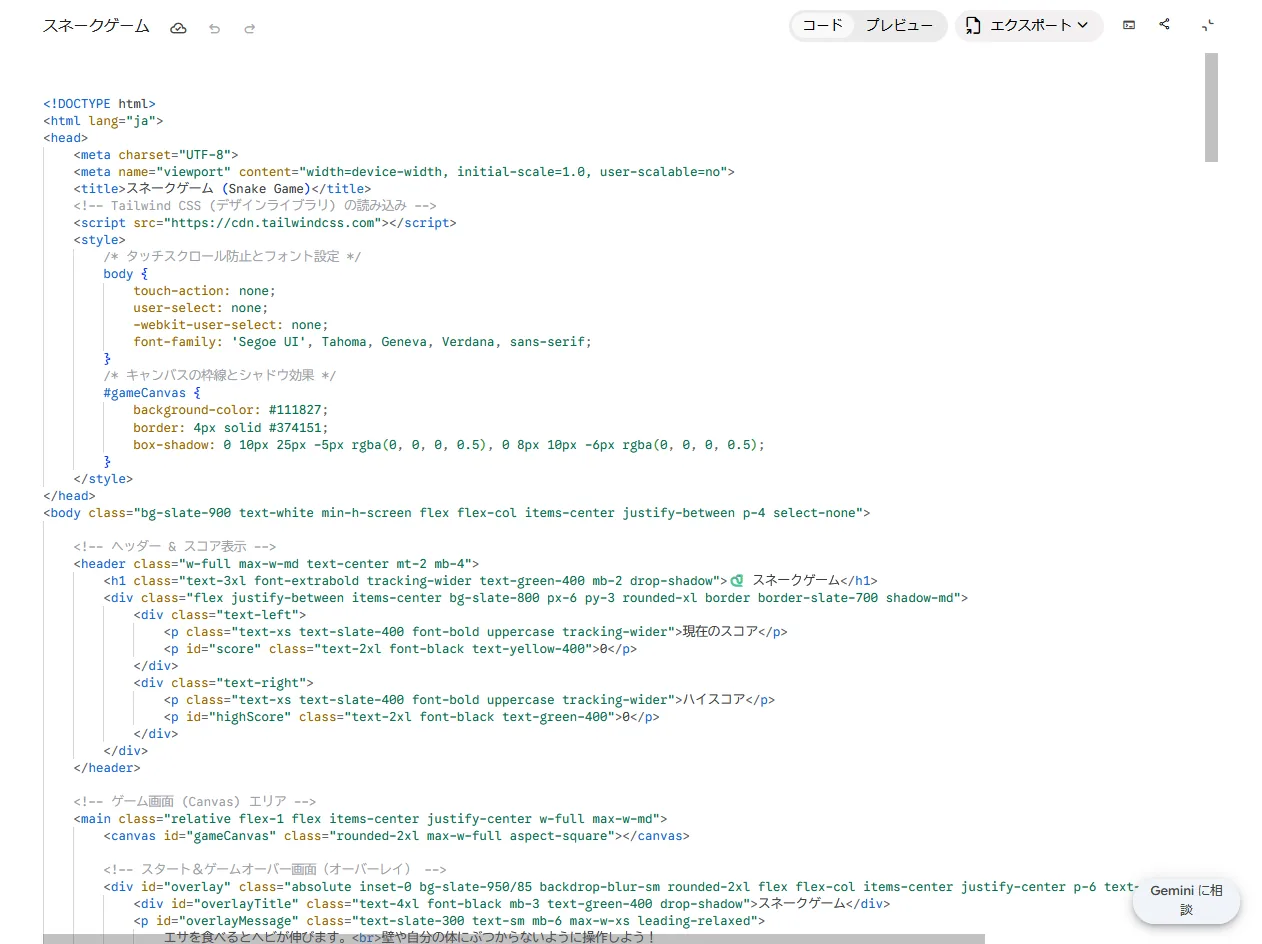This screenshot has width=1262, height=944.
Task: Click the cloud save status icon
Action: (178, 28)
